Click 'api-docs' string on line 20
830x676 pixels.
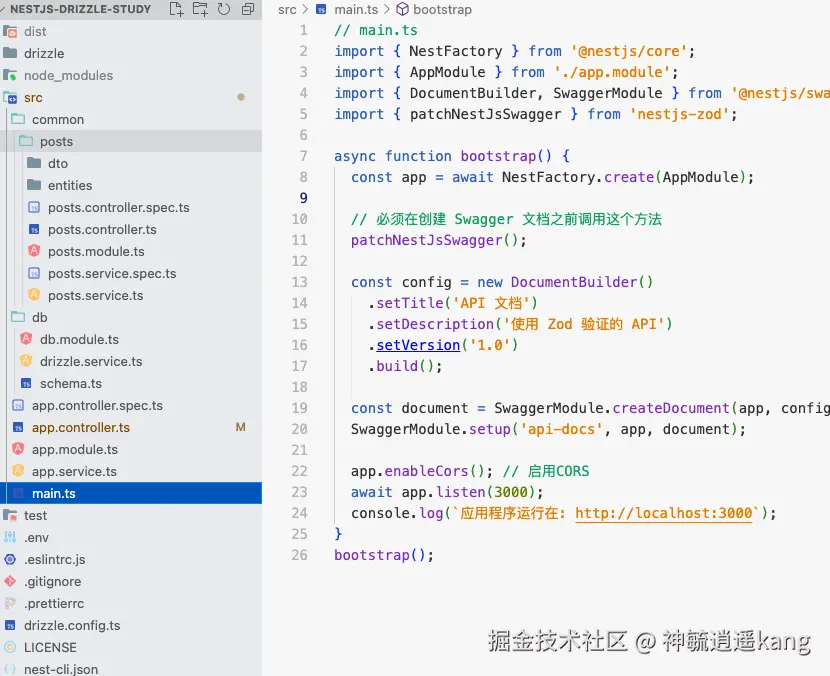tap(562, 429)
